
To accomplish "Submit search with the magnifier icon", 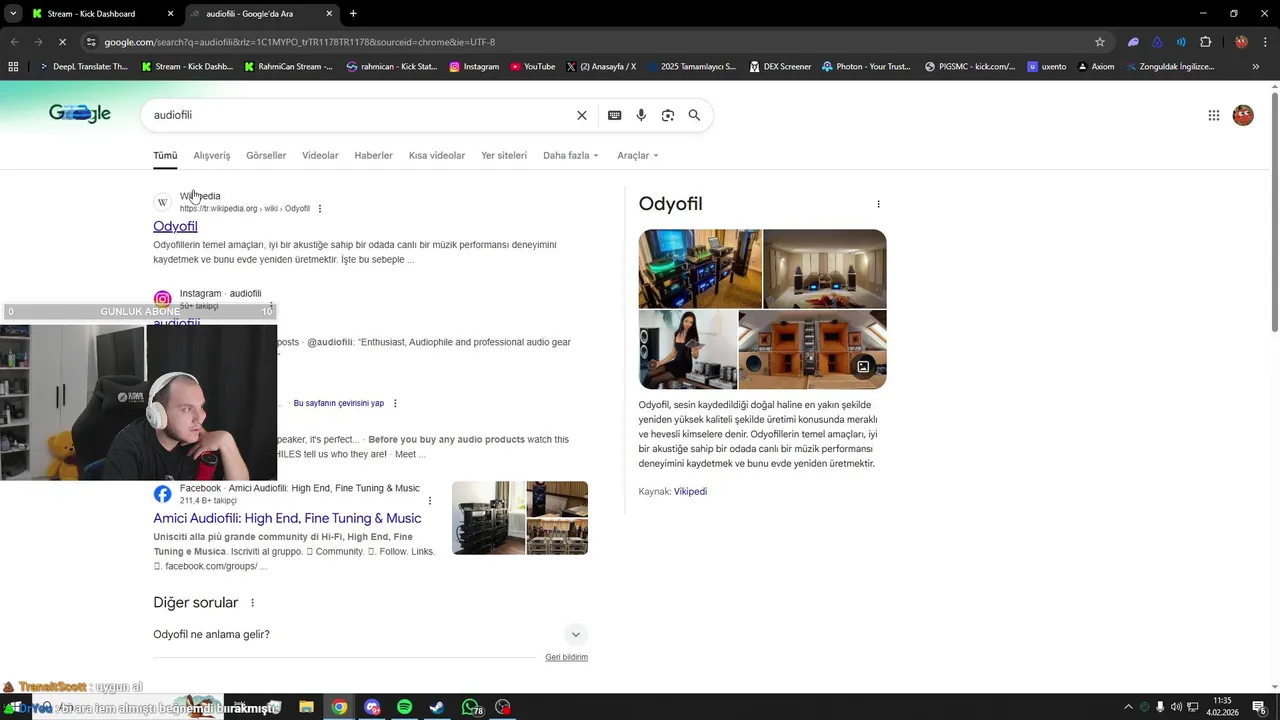I will 694,115.
